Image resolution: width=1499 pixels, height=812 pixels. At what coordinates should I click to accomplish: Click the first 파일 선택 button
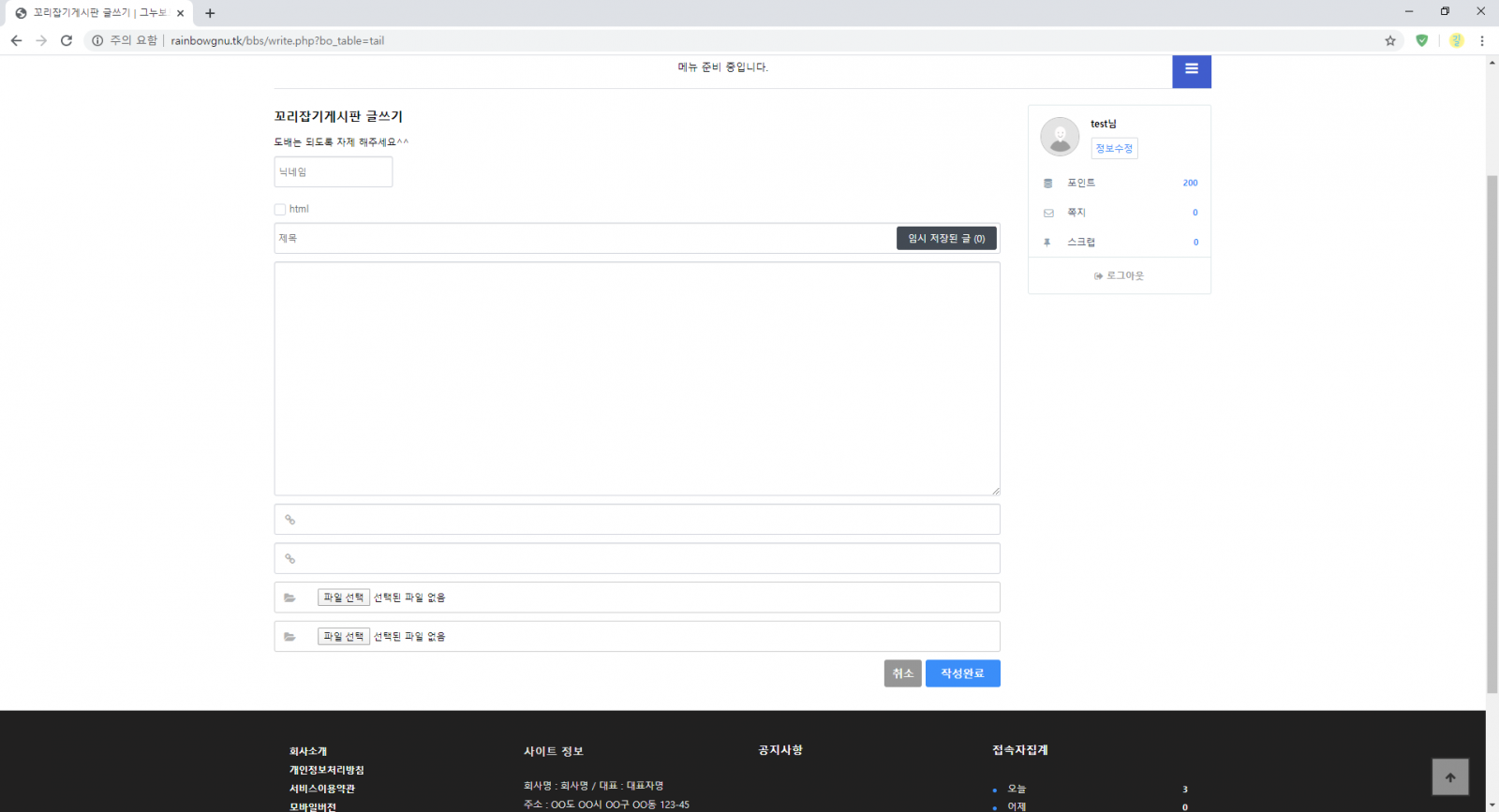pos(343,598)
